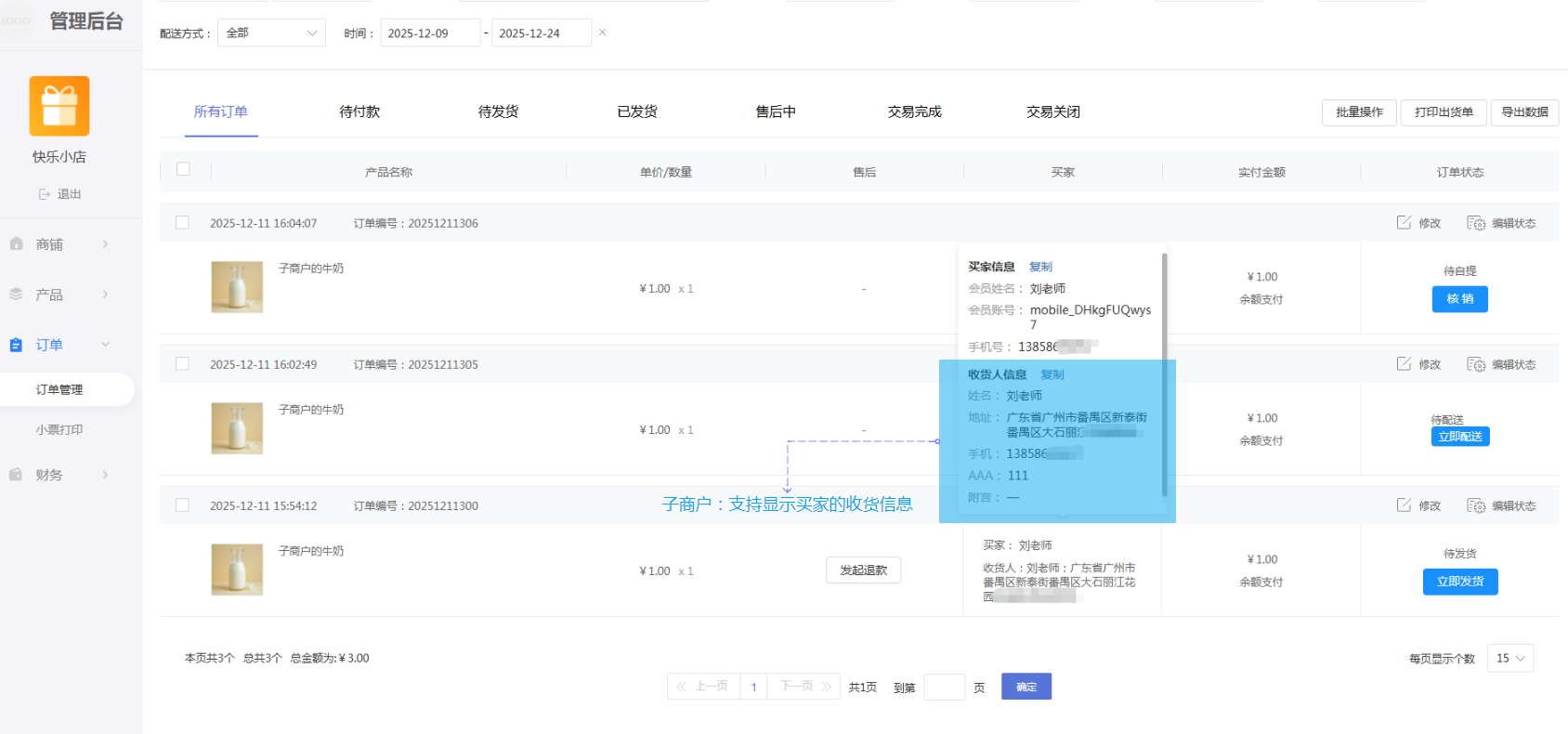Check the box for order 20251211306
This screenshot has width=1568, height=734.
[183, 223]
